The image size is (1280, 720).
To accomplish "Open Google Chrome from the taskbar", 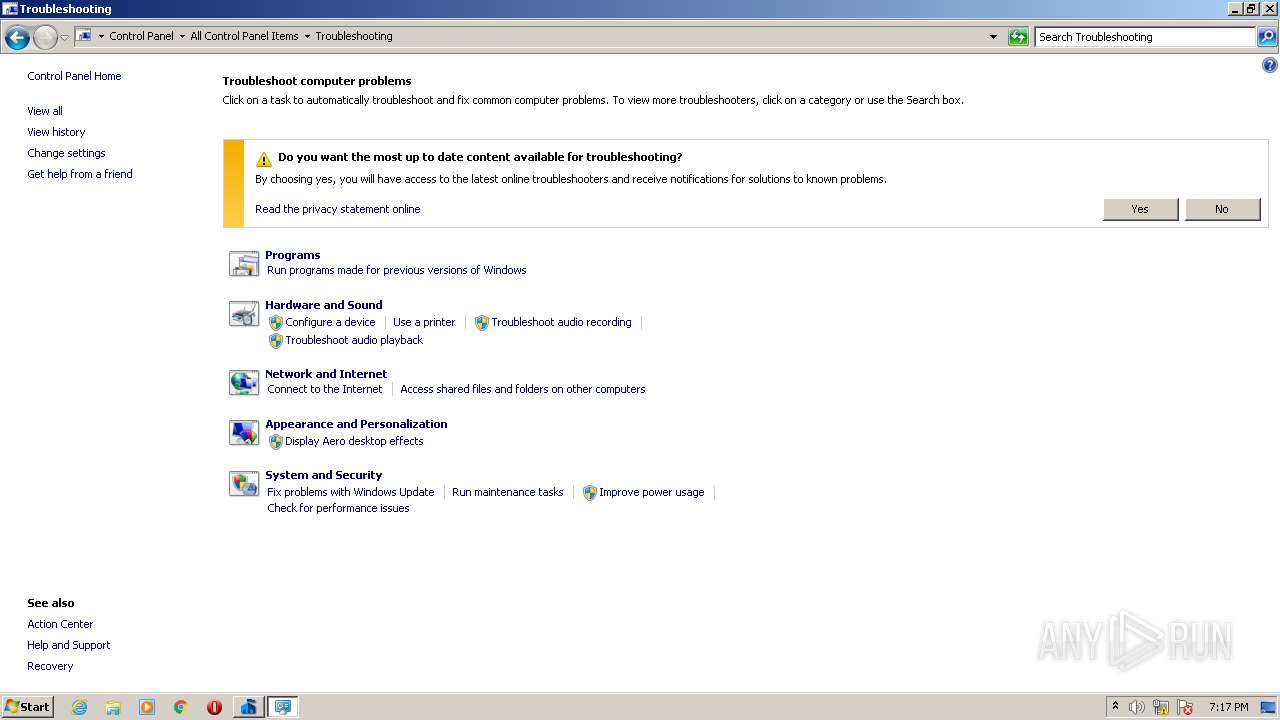I will [181, 707].
